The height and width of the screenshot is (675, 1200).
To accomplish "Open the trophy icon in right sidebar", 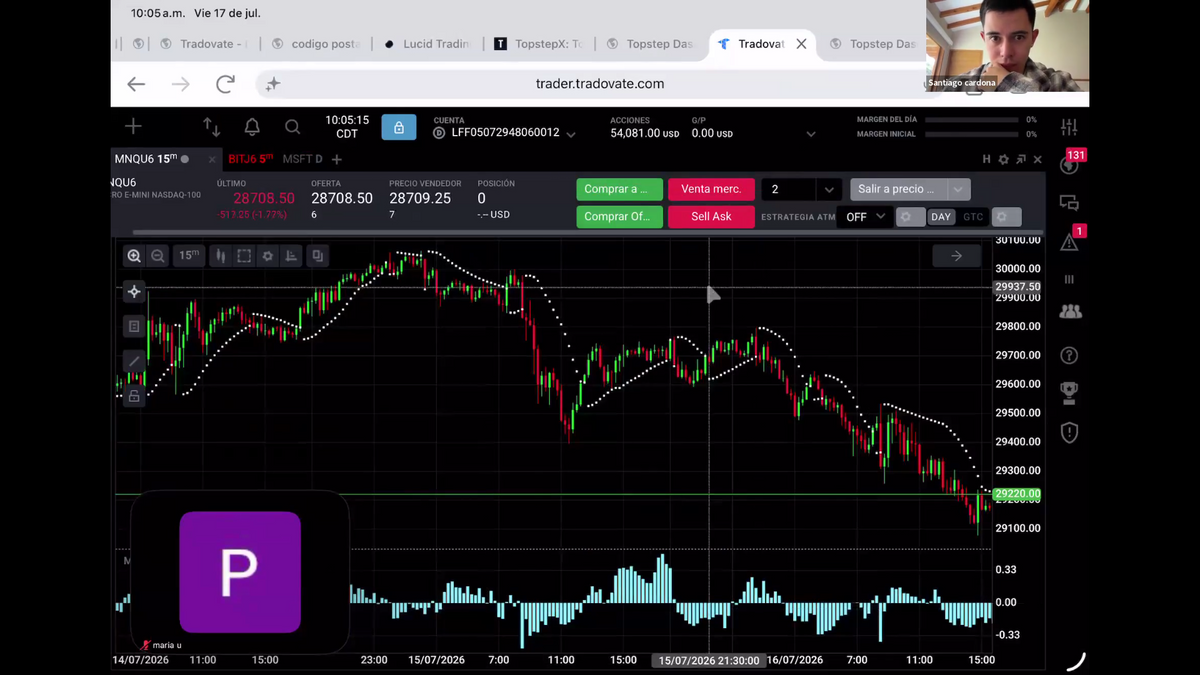I will [1069, 391].
